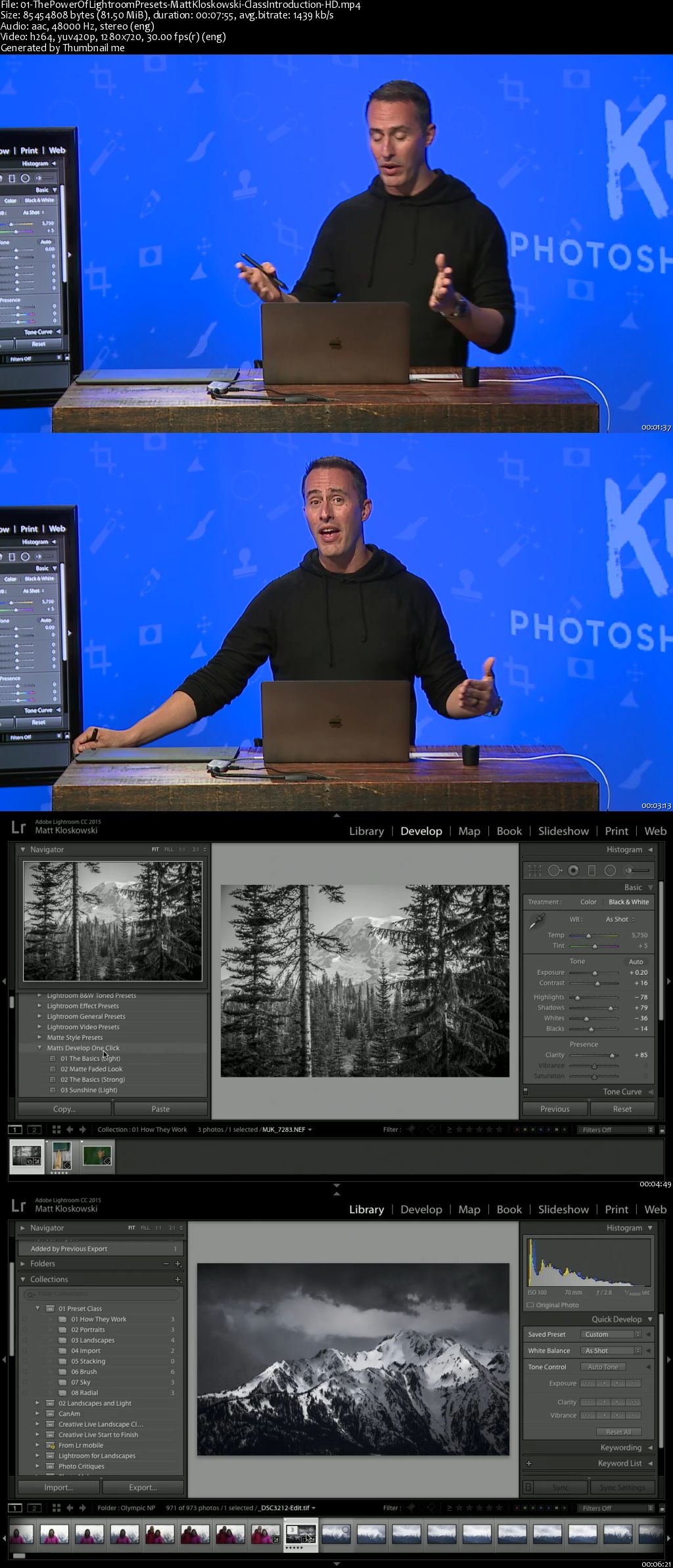673x1568 pixels.
Task: Select the Adjustment Brush tool
Action: (637, 870)
